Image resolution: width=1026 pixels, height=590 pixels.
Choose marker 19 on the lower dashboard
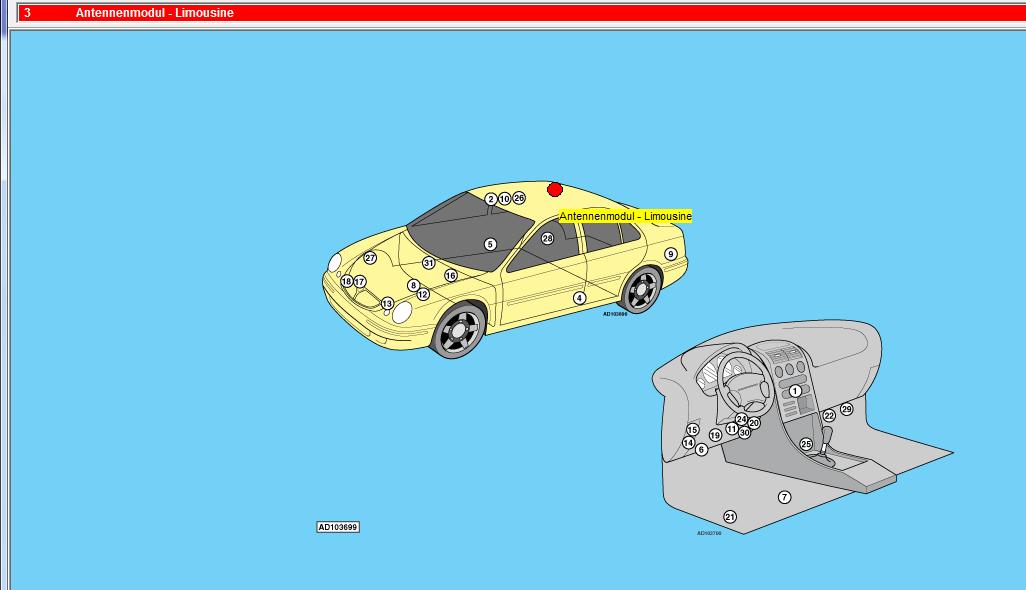point(715,435)
